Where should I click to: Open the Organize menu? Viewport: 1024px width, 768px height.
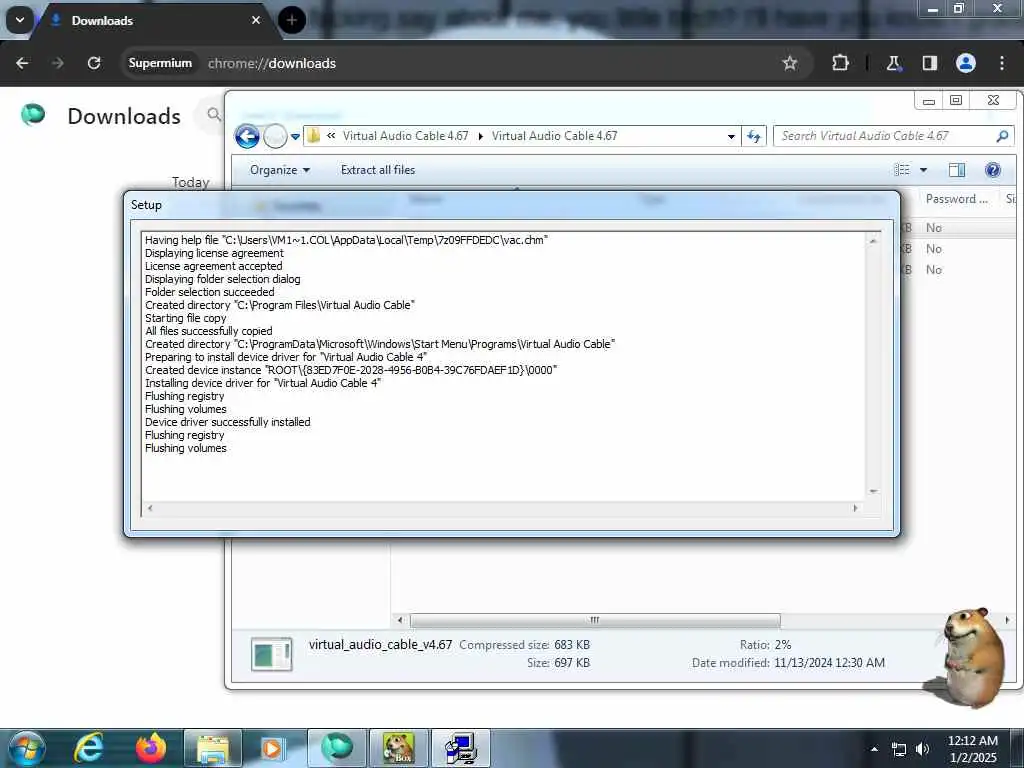(x=280, y=170)
